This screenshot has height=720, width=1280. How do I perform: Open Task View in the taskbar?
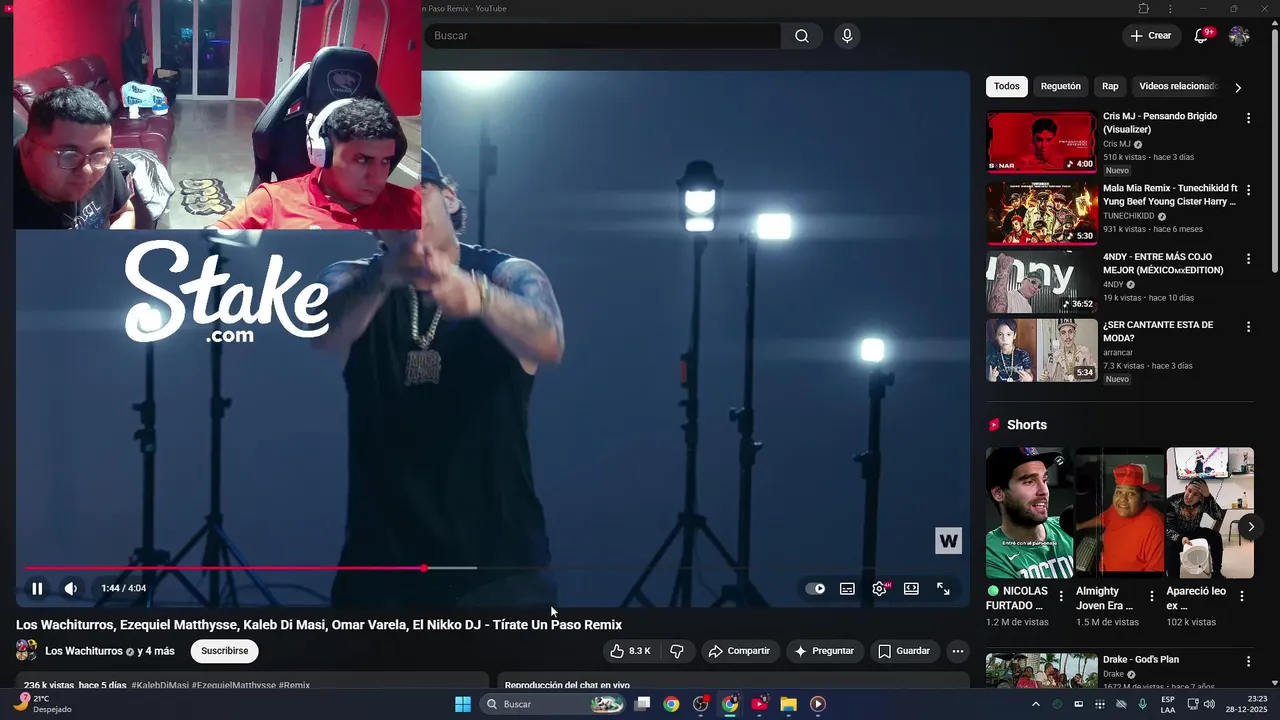[642, 704]
